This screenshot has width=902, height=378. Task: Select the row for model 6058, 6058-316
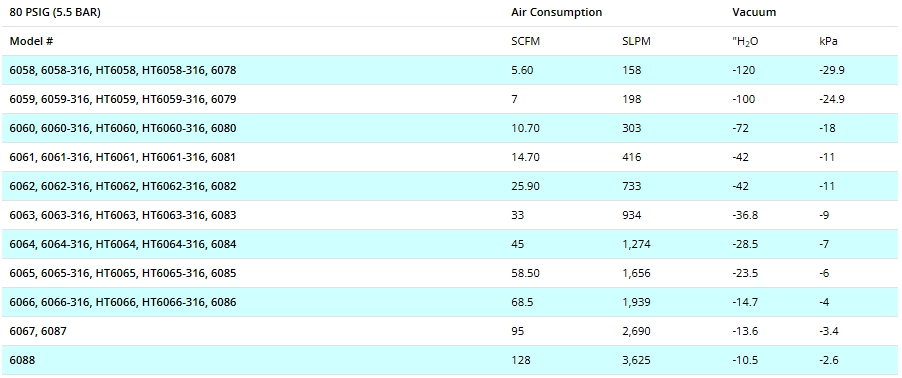450,70
